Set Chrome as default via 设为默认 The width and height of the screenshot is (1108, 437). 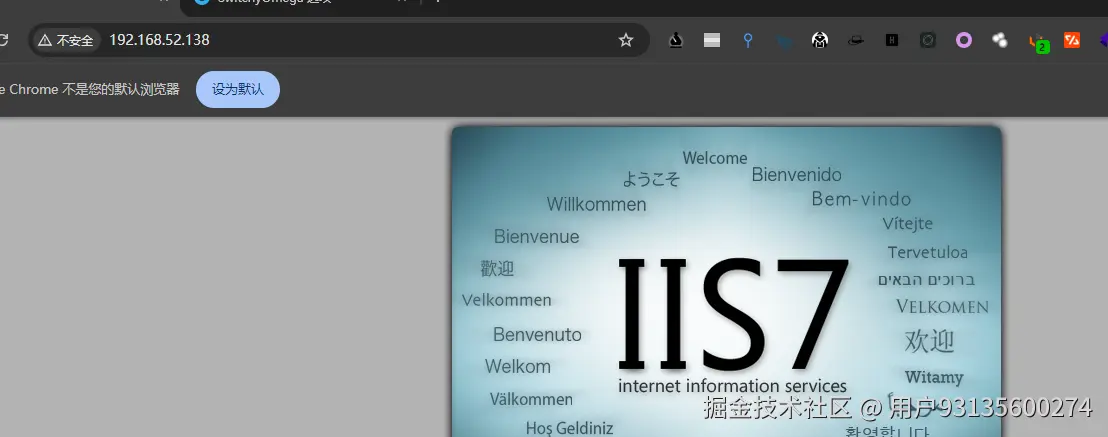pyautogui.click(x=237, y=89)
